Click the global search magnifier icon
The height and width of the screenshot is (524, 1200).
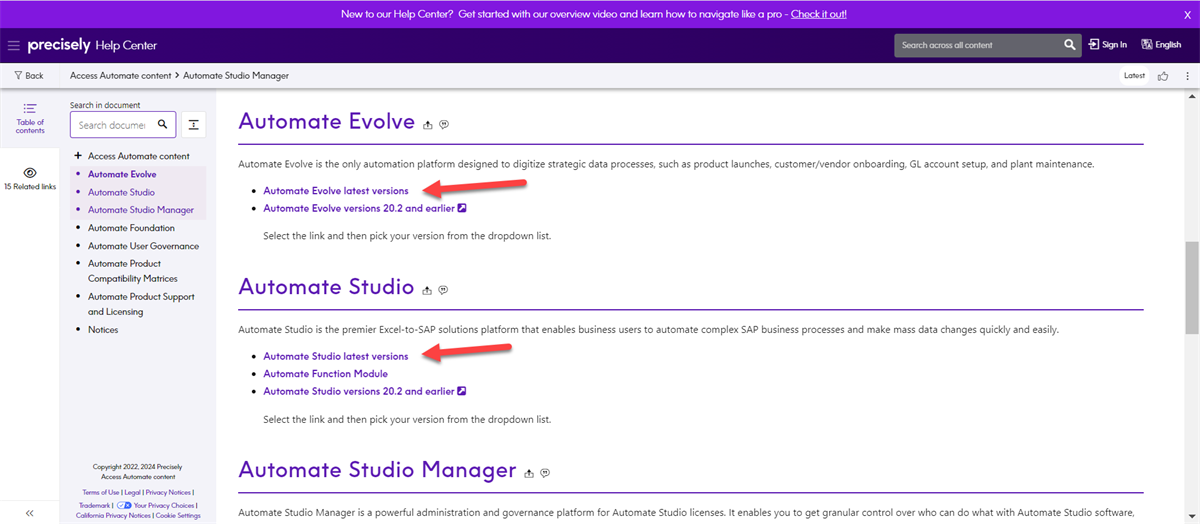click(1069, 45)
